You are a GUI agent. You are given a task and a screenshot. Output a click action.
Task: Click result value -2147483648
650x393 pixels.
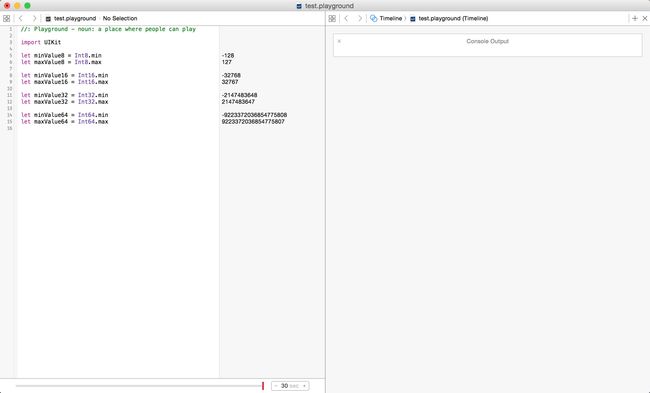click(239, 95)
